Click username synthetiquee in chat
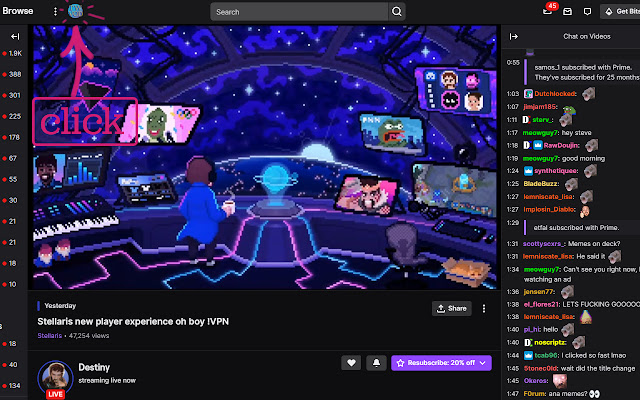640x400 pixels. click(556, 171)
